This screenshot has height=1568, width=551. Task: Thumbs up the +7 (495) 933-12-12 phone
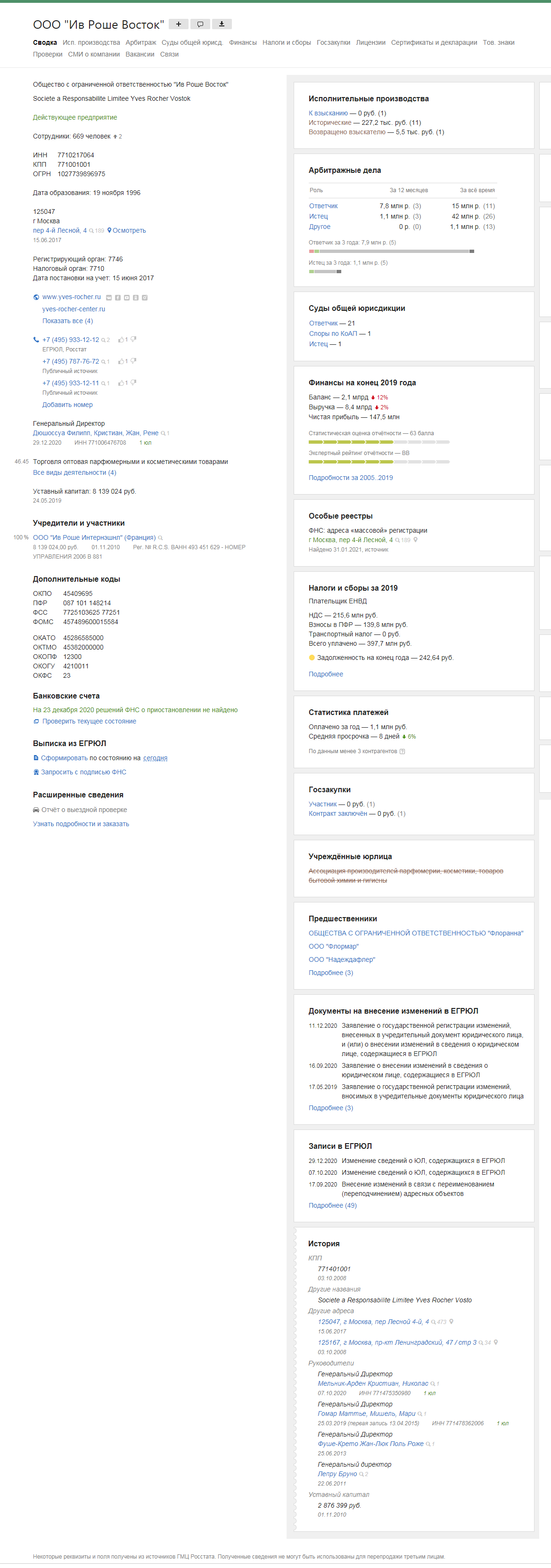tap(121, 340)
